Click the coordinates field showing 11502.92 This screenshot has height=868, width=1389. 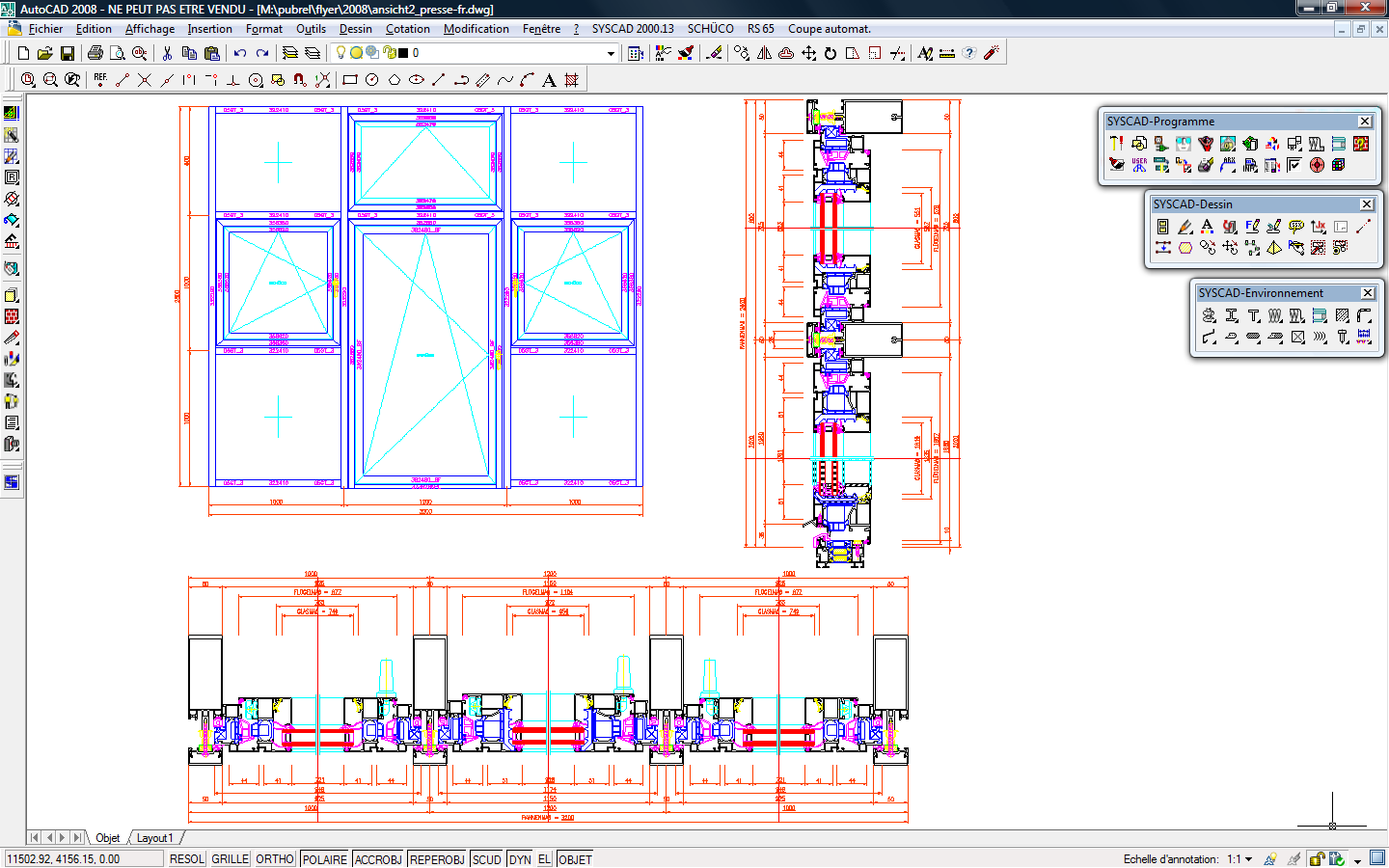[x=82, y=858]
